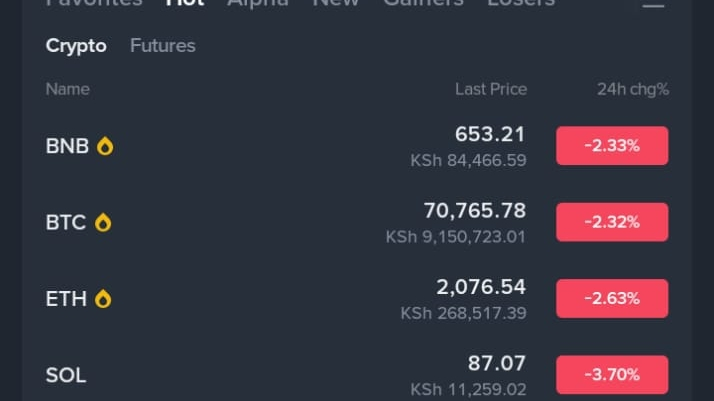Switch to the Futures tab
The height and width of the screenshot is (401, 714).
pyautogui.click(x=163, y=46)
